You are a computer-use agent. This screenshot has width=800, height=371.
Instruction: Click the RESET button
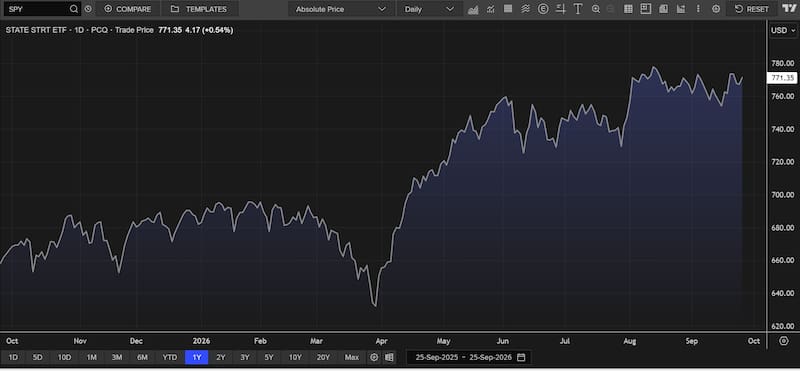pos(752,9)
